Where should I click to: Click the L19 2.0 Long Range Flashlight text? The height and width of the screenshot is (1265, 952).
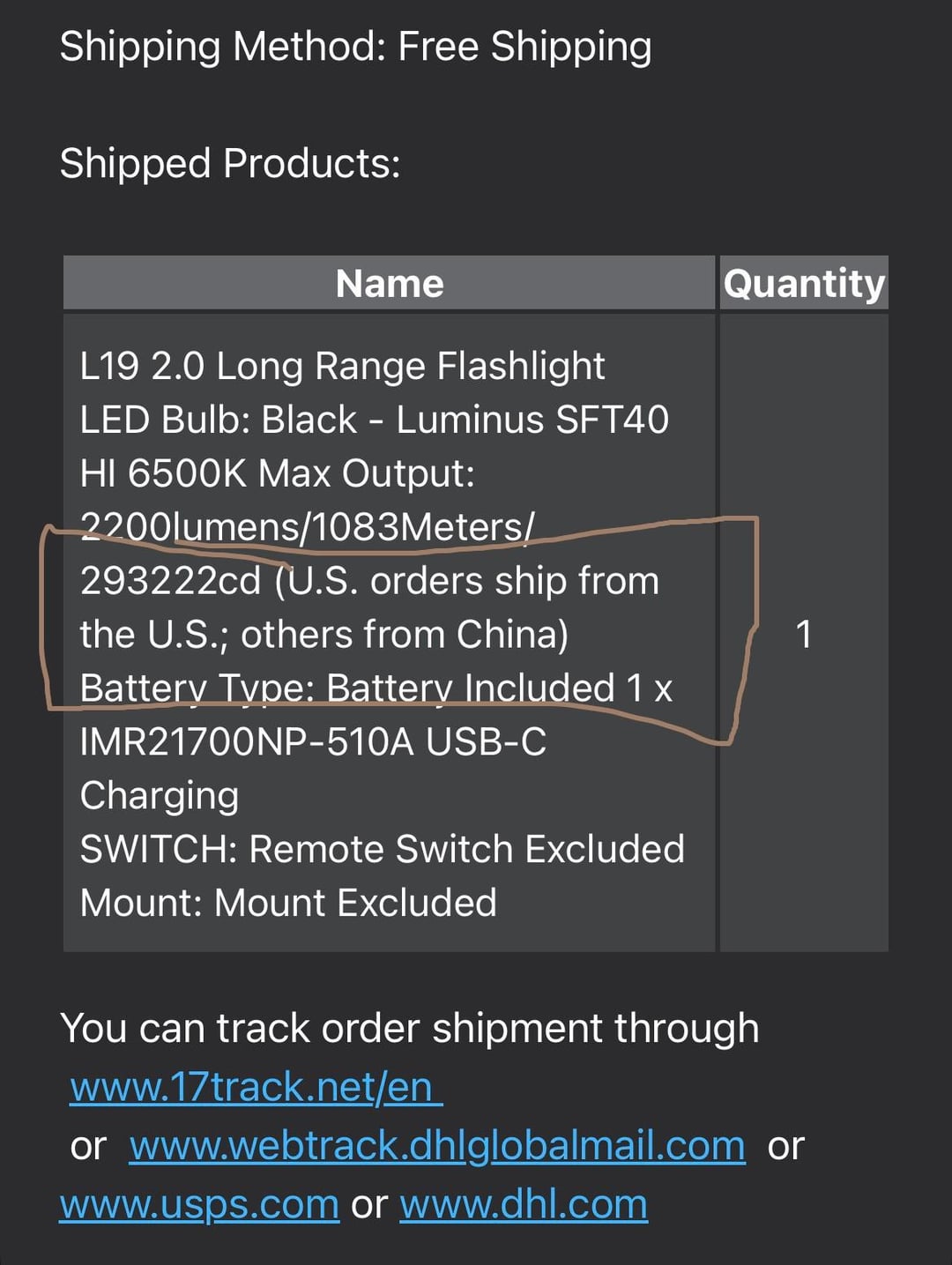pyautogui.click(x=342, y=366)
